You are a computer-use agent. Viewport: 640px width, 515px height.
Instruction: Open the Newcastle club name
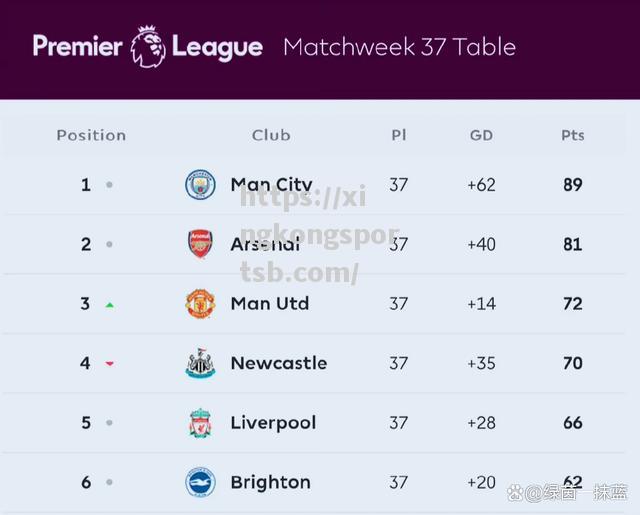pyautogui.click(x=279, y=363)
